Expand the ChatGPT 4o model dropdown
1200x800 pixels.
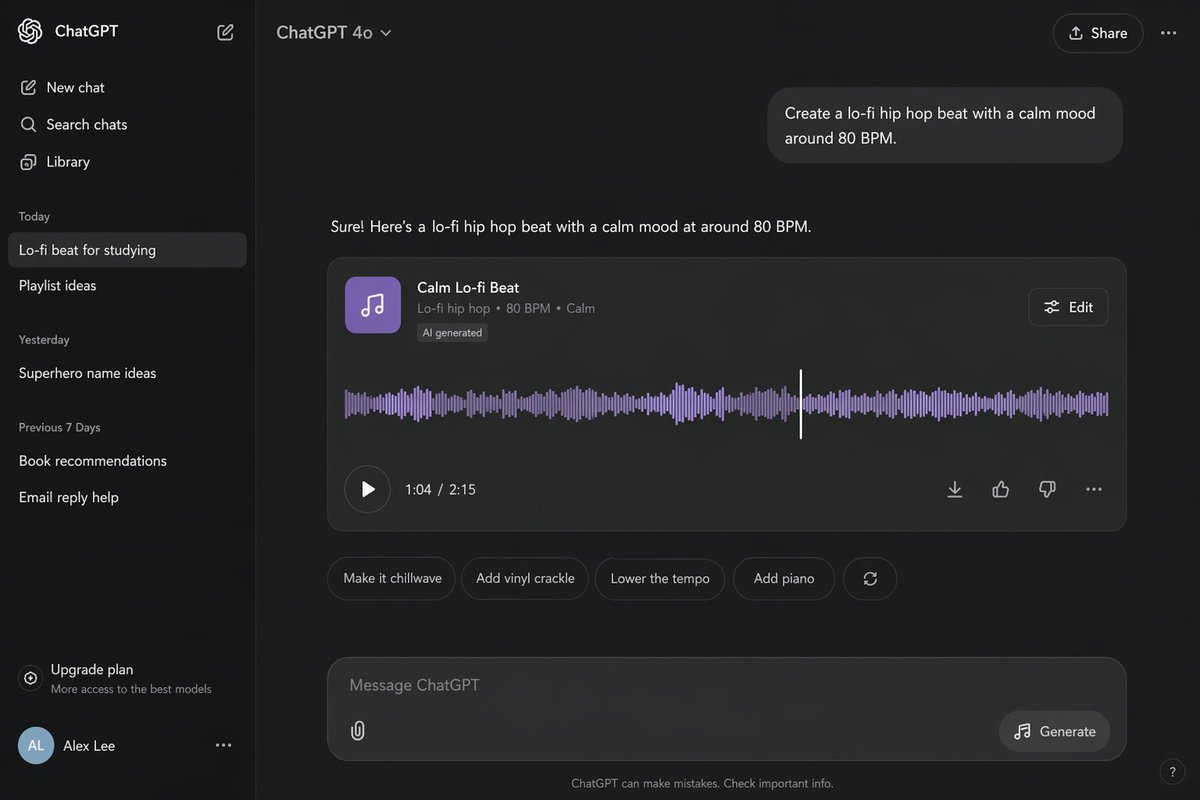[x=334, y=32]
